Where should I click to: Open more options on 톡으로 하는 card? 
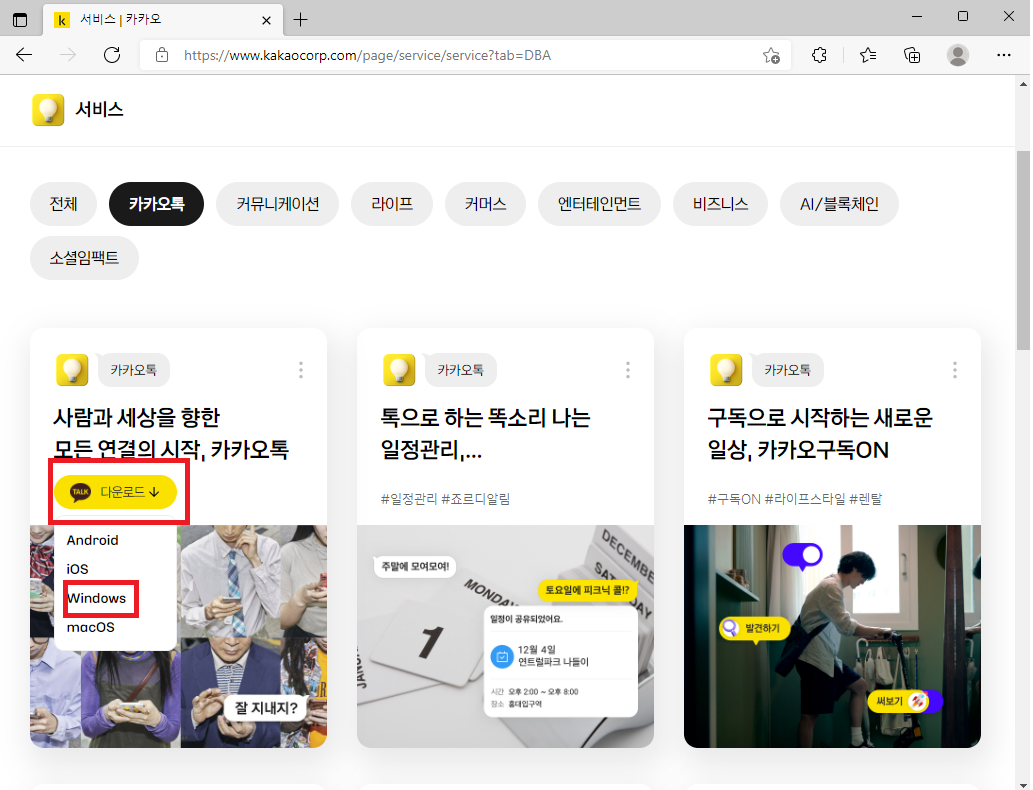628,370
